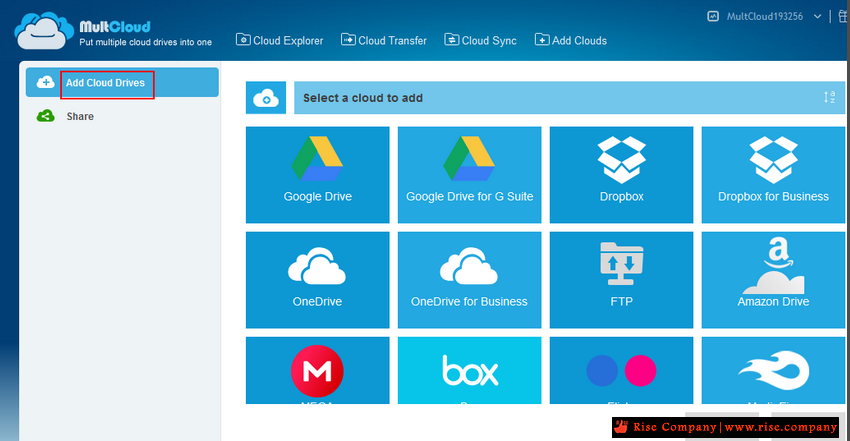Choose the MediaFire flame tile
Viewport: 850px width, 441px height.
click(773, 371)
